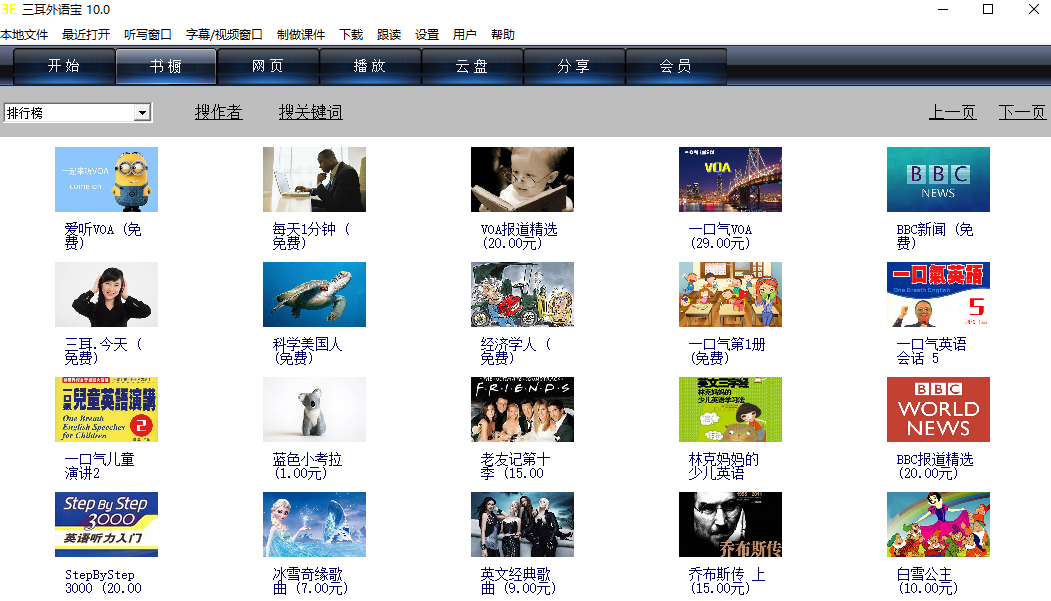Open the 冰雪奇缘歌曲 Frozen cover
The width and height of the screenshot is (1051, 601).
314,525
